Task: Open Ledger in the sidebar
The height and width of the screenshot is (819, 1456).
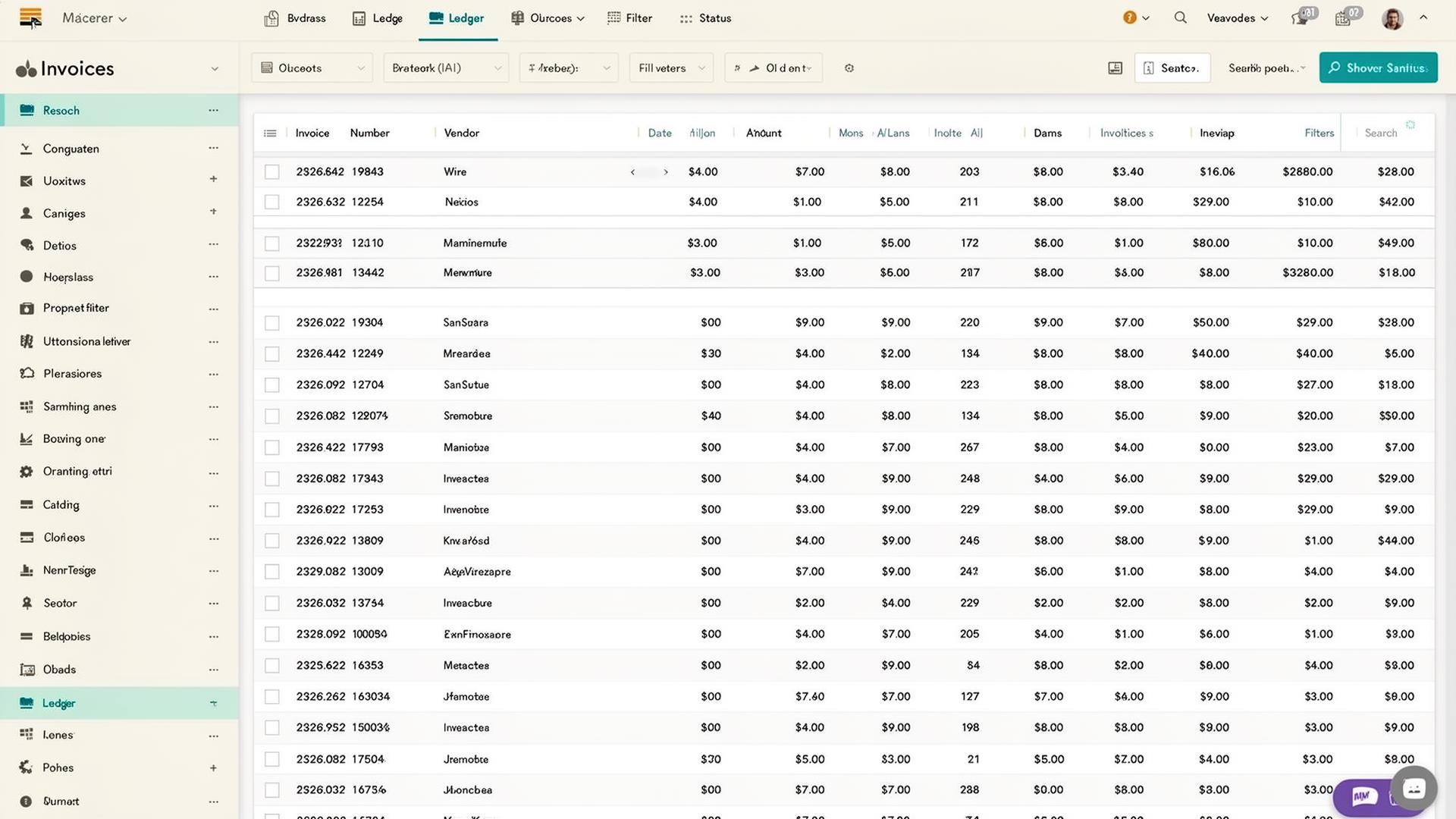Action: [119, 704]
